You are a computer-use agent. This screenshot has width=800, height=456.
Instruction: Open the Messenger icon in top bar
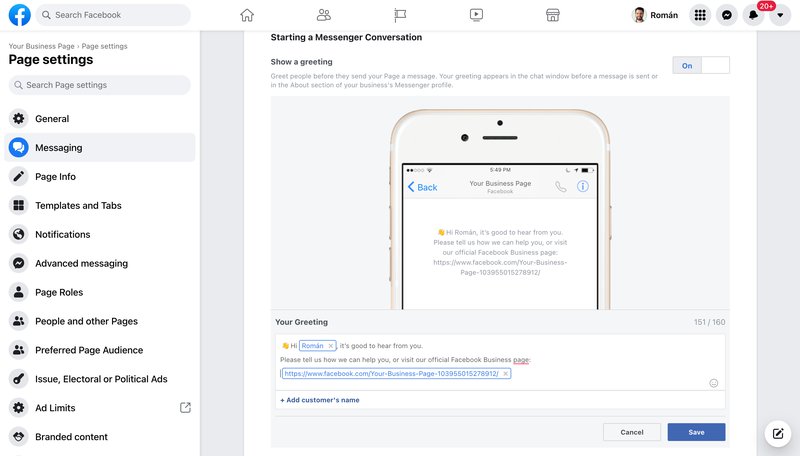click(x=727, y=15)
